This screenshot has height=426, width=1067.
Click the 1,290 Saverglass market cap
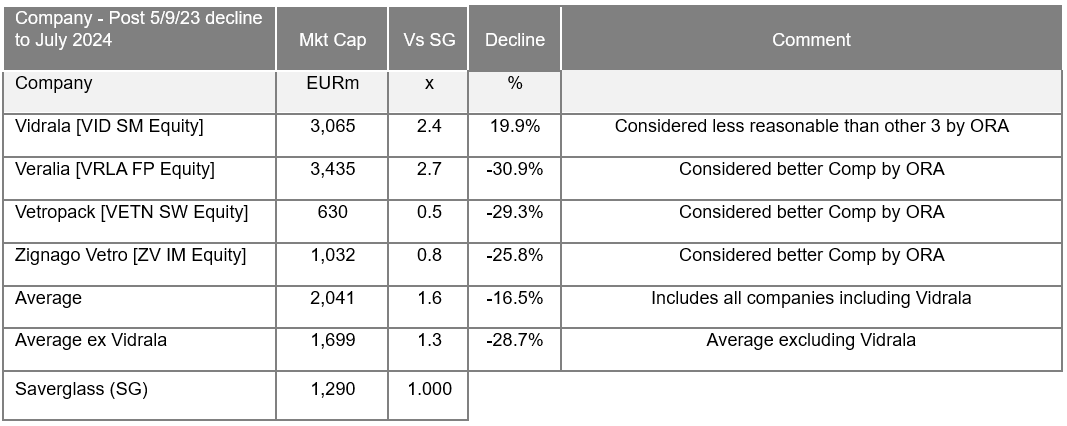click(x=332, y=389)
